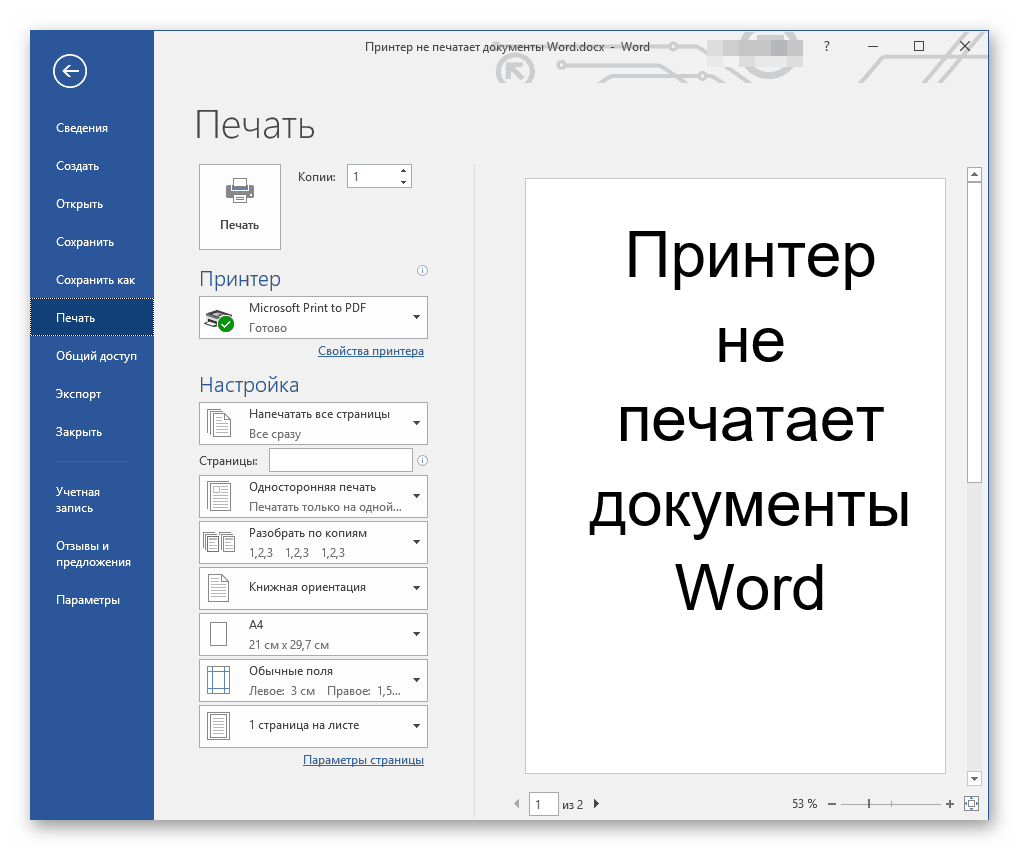
Task: Open the Свойства принтера link
Action: 370,351
